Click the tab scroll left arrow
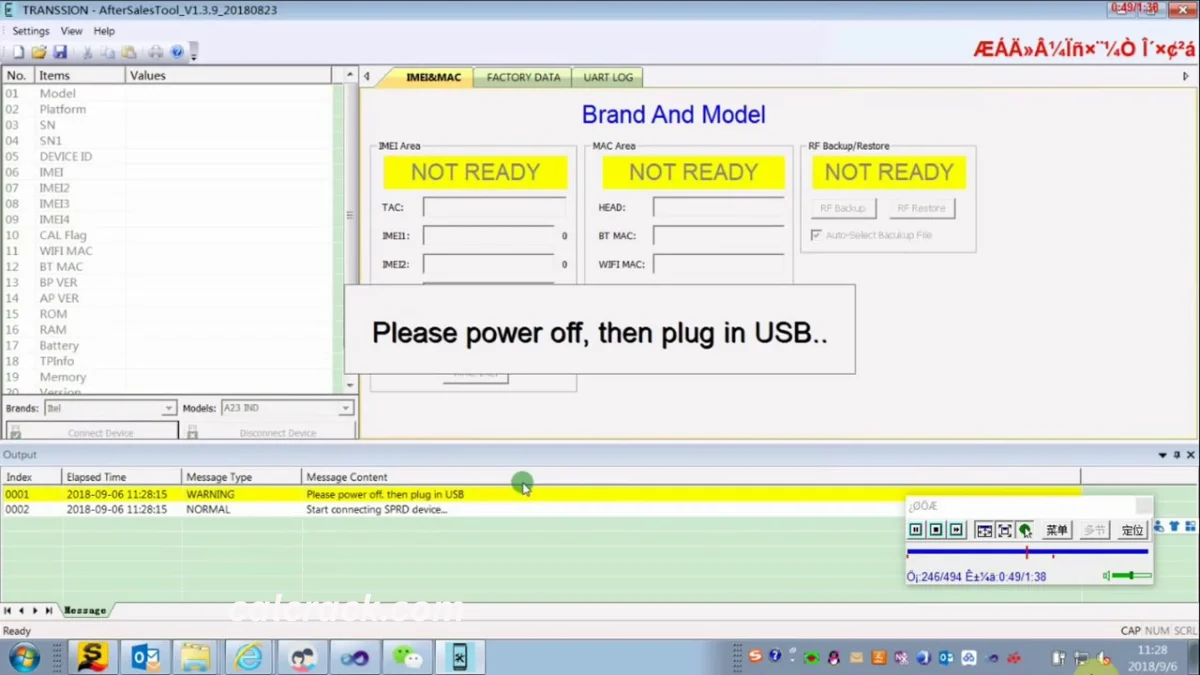The image size is (1200, 675). coord(367,77)
